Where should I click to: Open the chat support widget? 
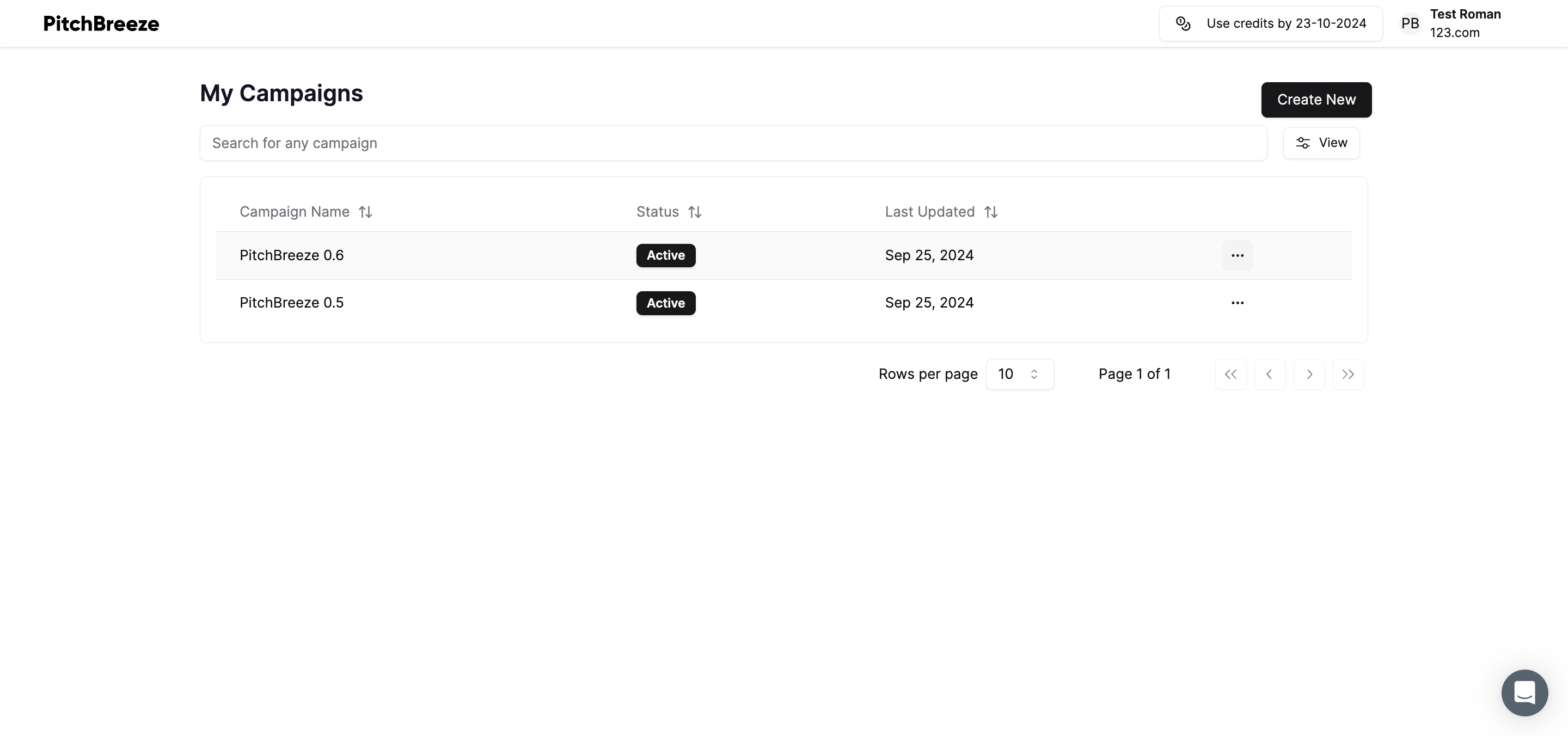(1524, 693)
